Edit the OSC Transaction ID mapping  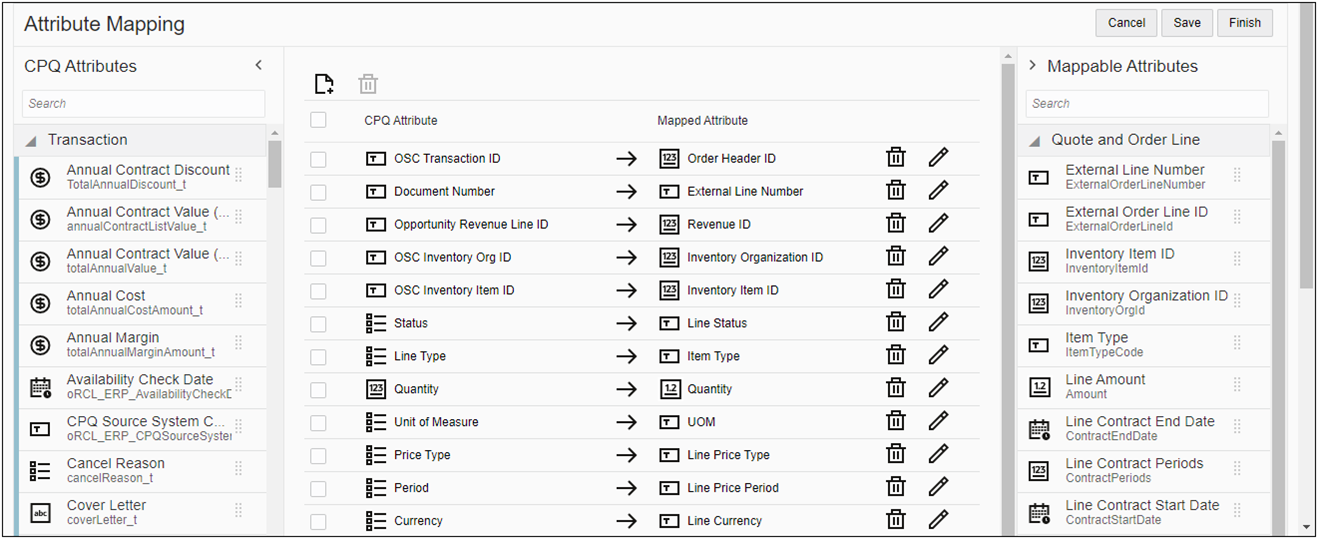coord(938,158)
